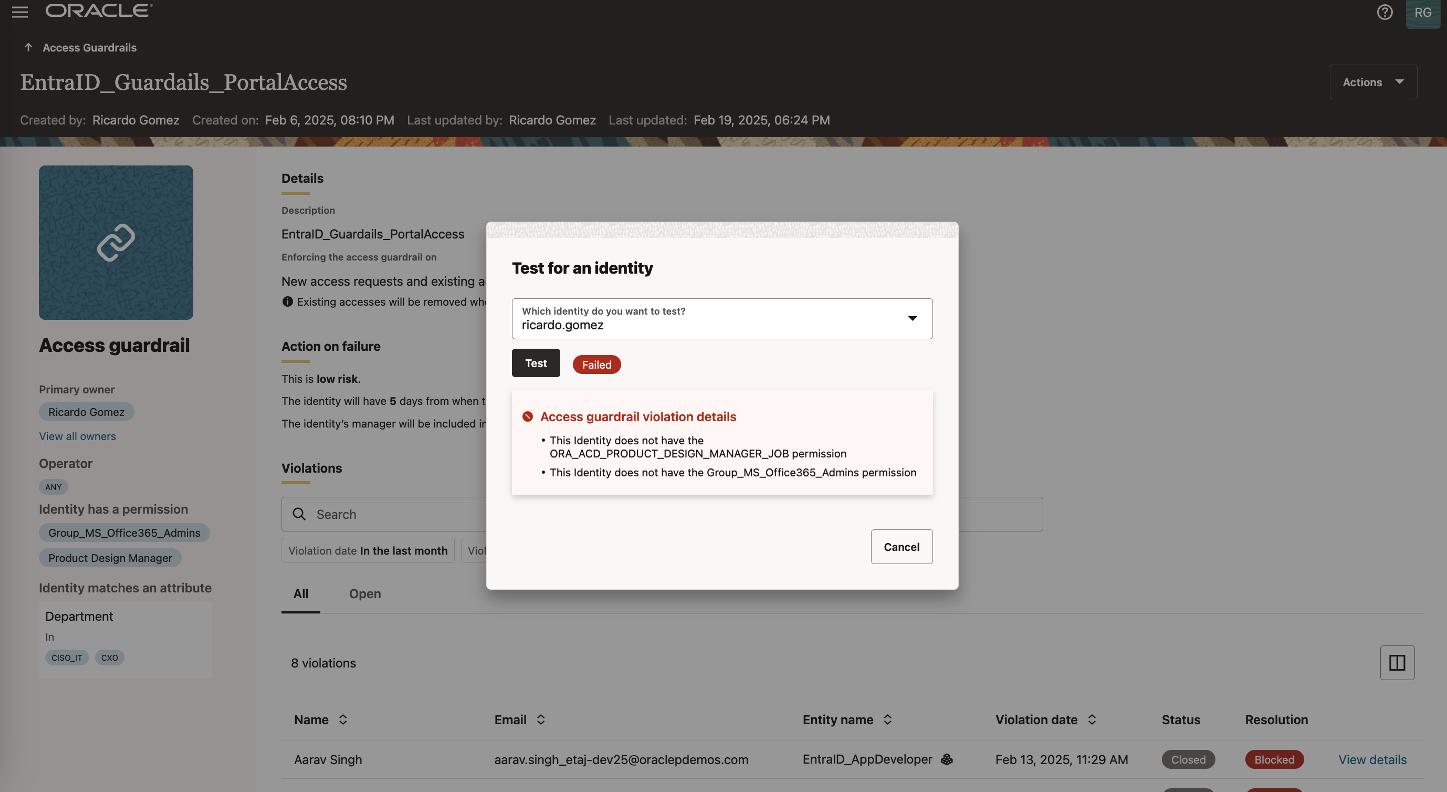Click the Blocked resolution badge
This screenshot has width=1447, height=792.
1275,760
